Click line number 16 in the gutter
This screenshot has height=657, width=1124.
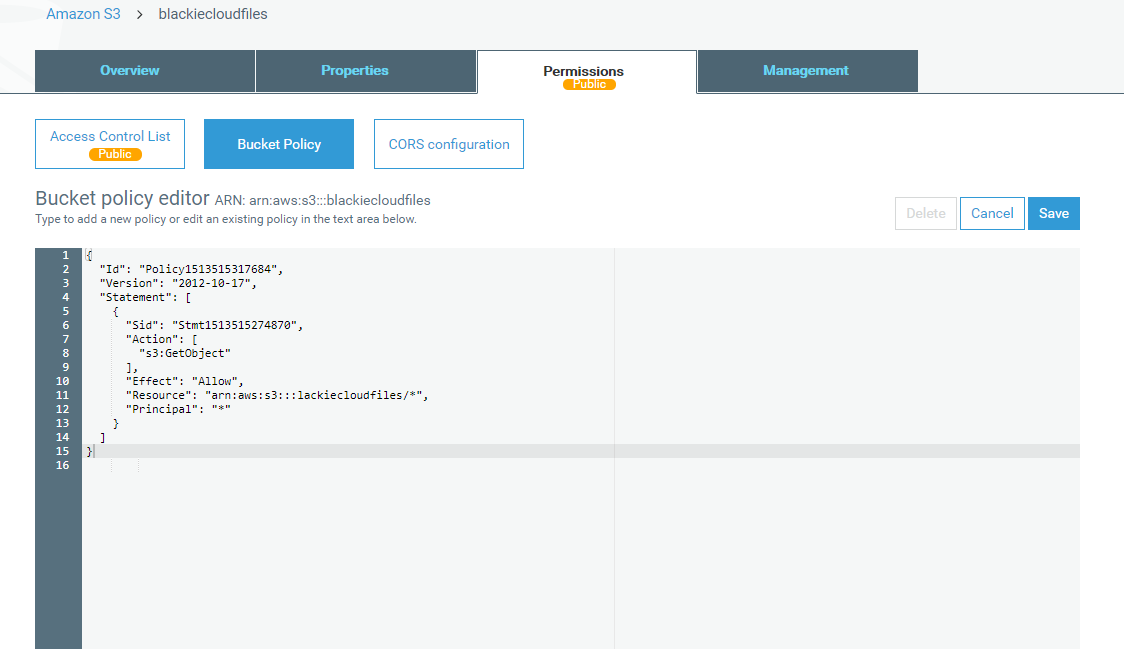pos(63,465)
